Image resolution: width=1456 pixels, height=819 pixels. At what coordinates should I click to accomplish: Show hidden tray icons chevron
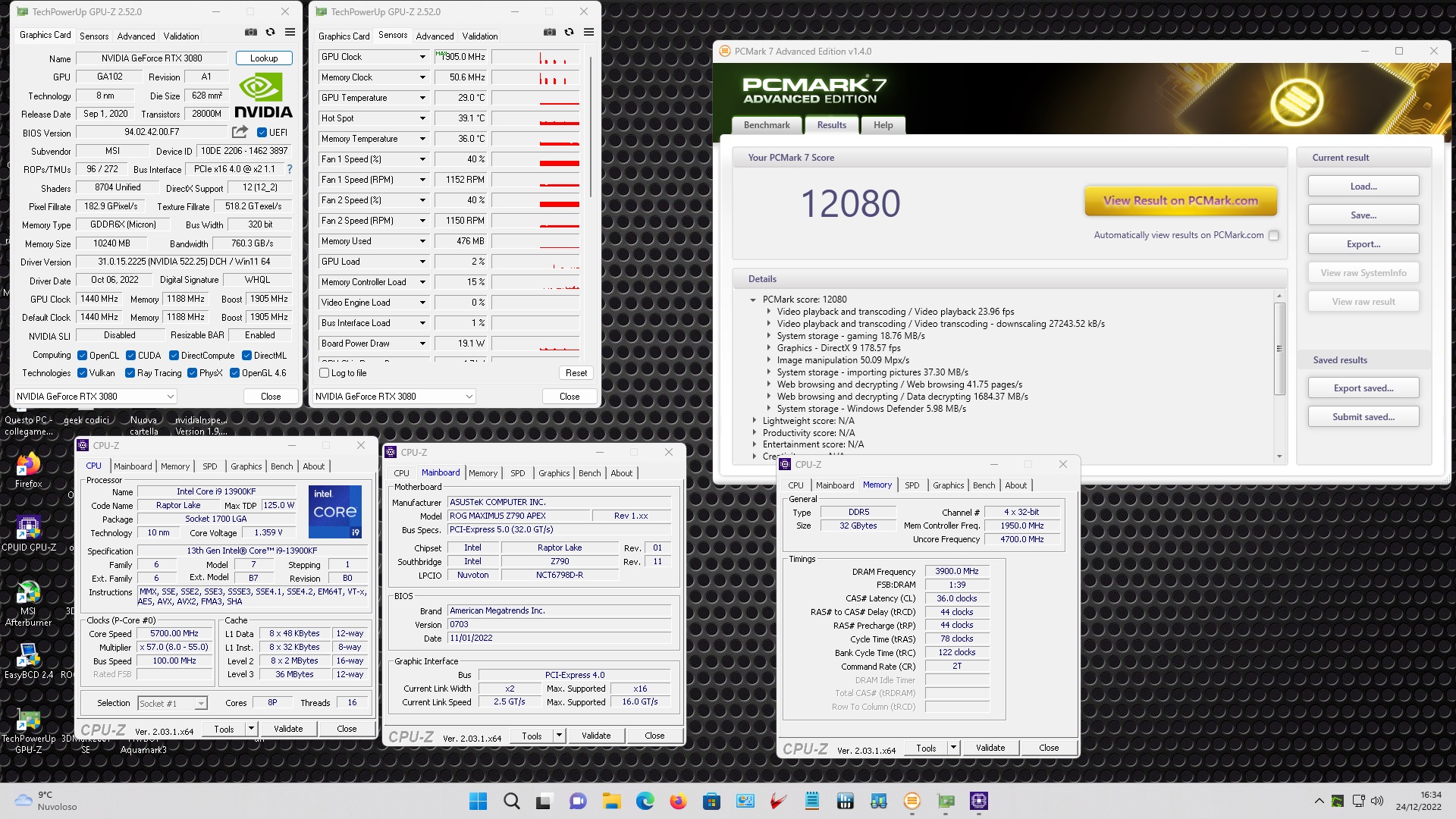[x=1319, y=801]
